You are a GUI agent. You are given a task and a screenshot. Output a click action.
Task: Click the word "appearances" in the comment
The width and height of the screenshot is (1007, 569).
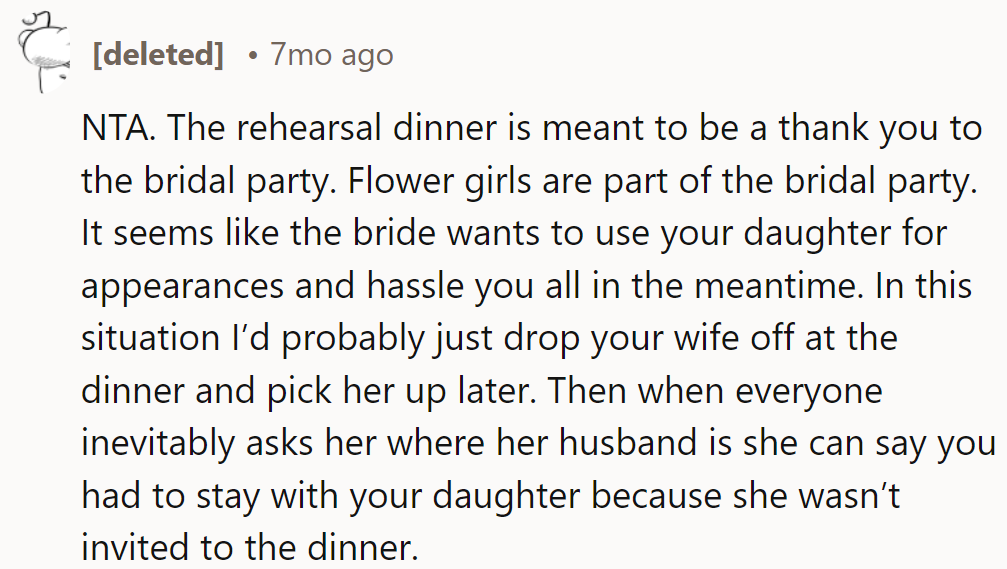pos(185,286)
